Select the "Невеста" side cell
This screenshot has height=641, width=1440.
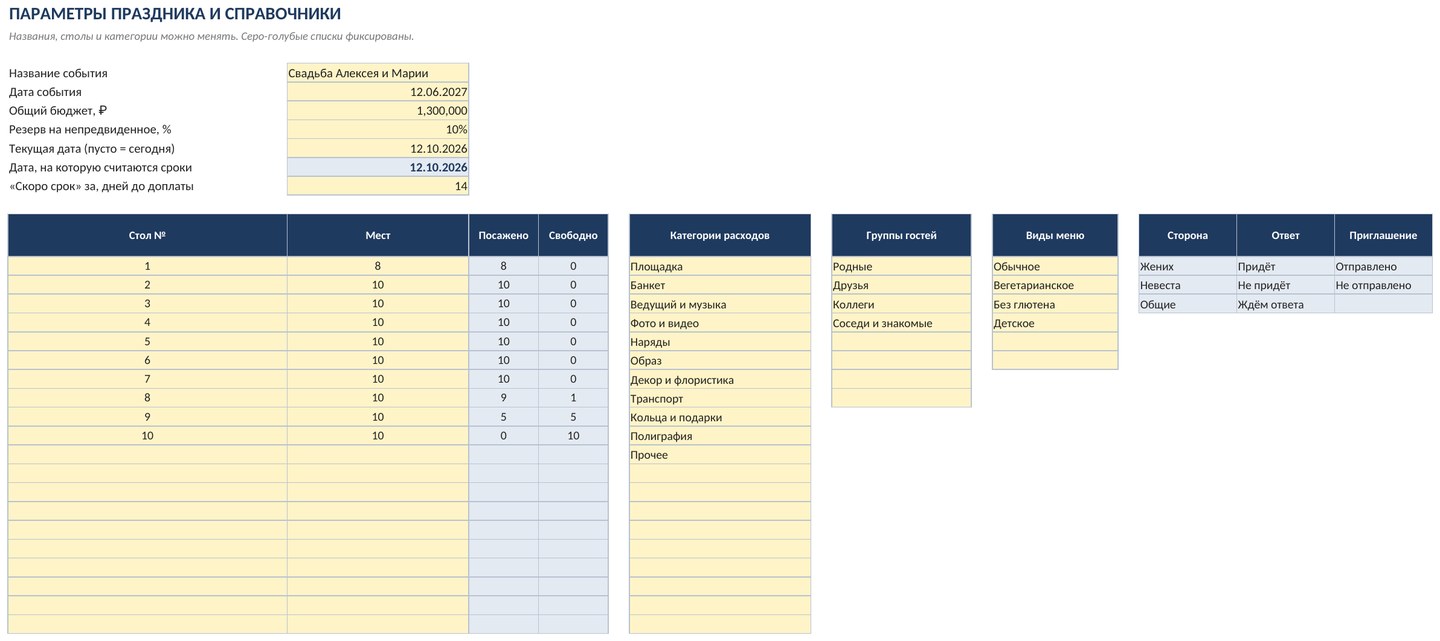1187,285
